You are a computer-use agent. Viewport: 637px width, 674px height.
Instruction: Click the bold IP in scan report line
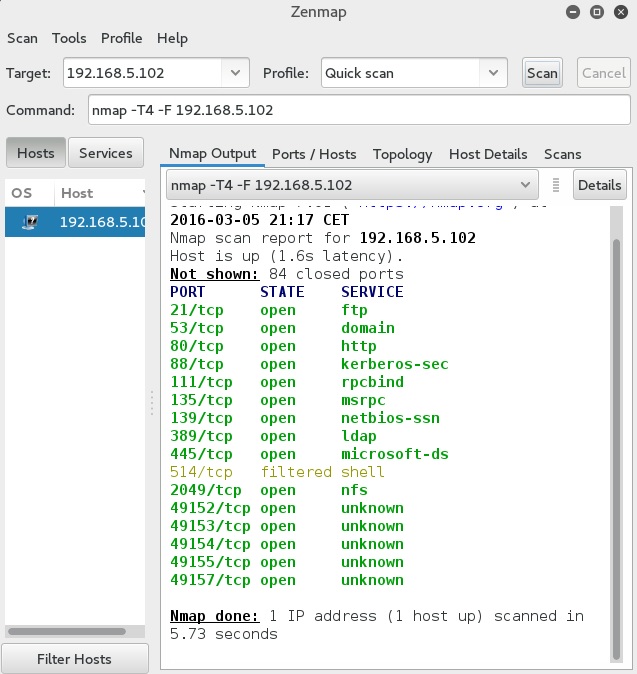[x=417, y=238]
